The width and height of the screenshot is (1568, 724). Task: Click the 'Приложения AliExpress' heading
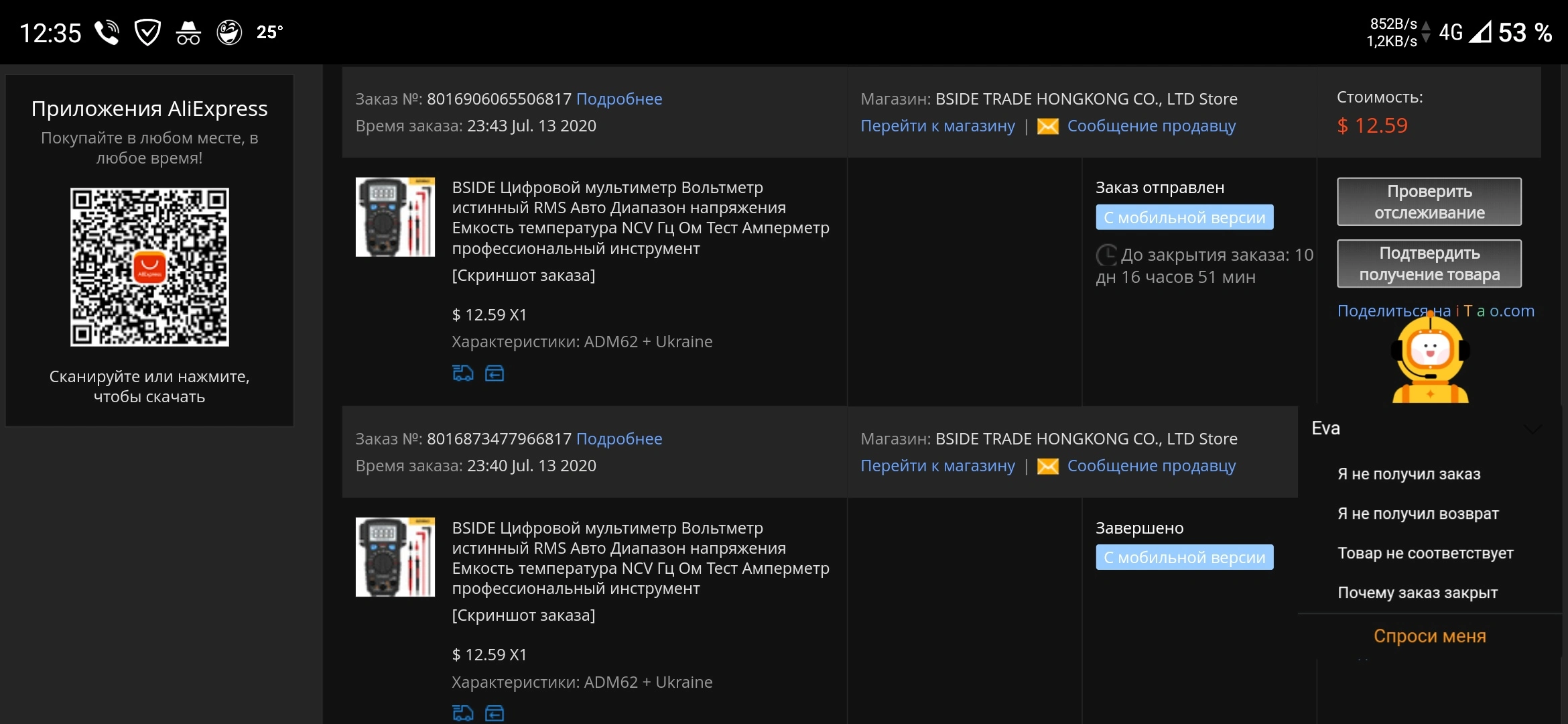point(149,109)
